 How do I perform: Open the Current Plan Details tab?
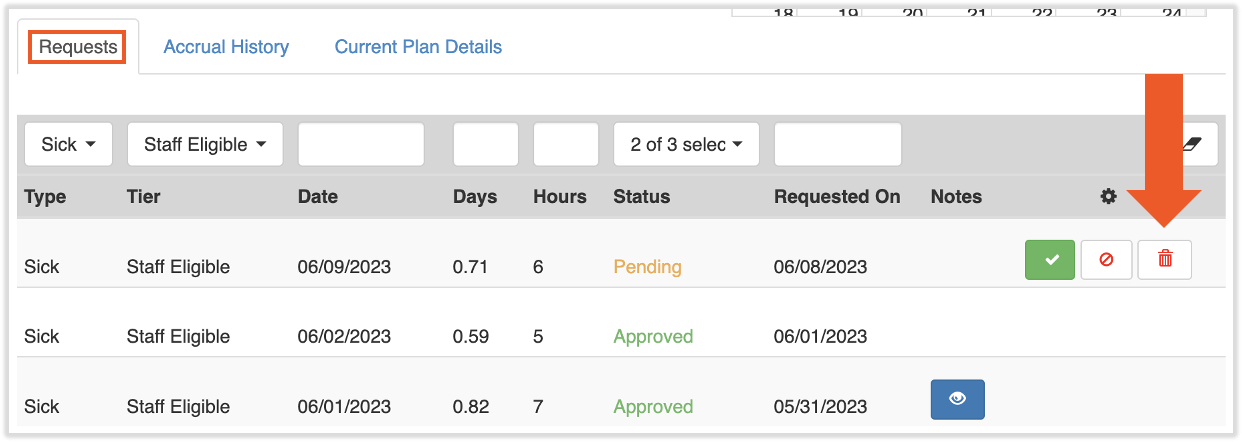418,47
